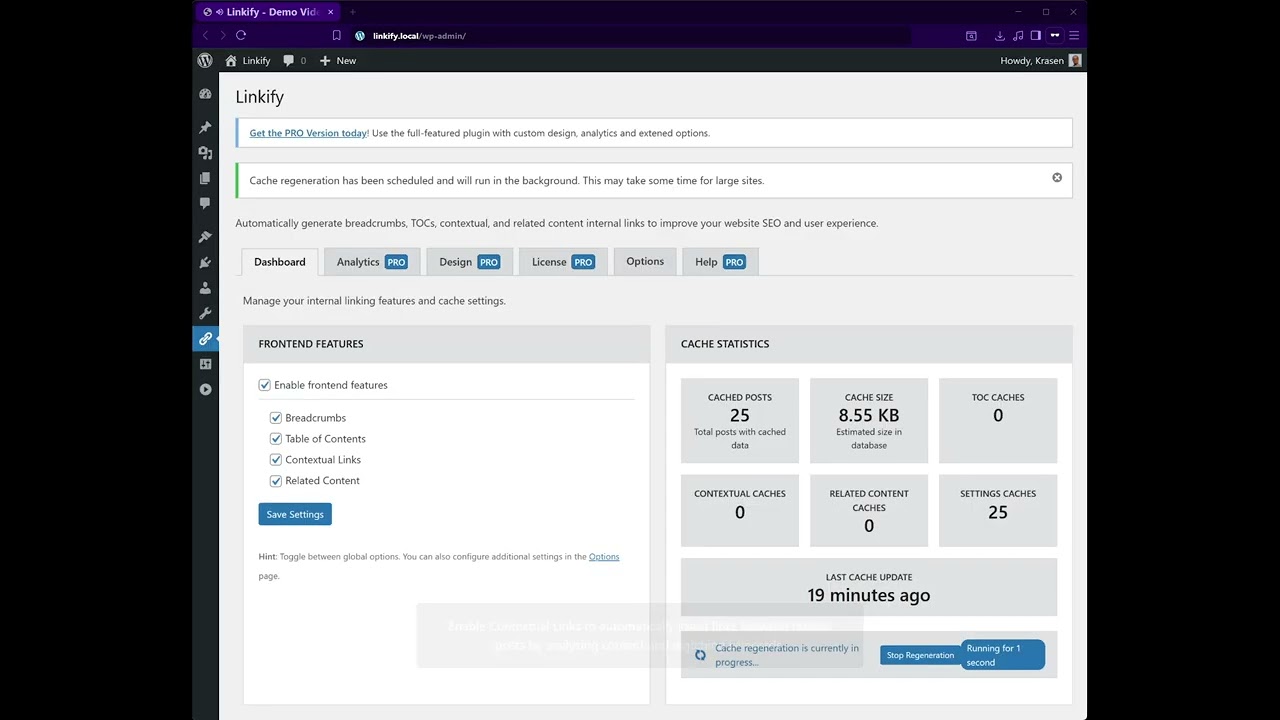Open a new browser tab

click(x=352, y=12)
